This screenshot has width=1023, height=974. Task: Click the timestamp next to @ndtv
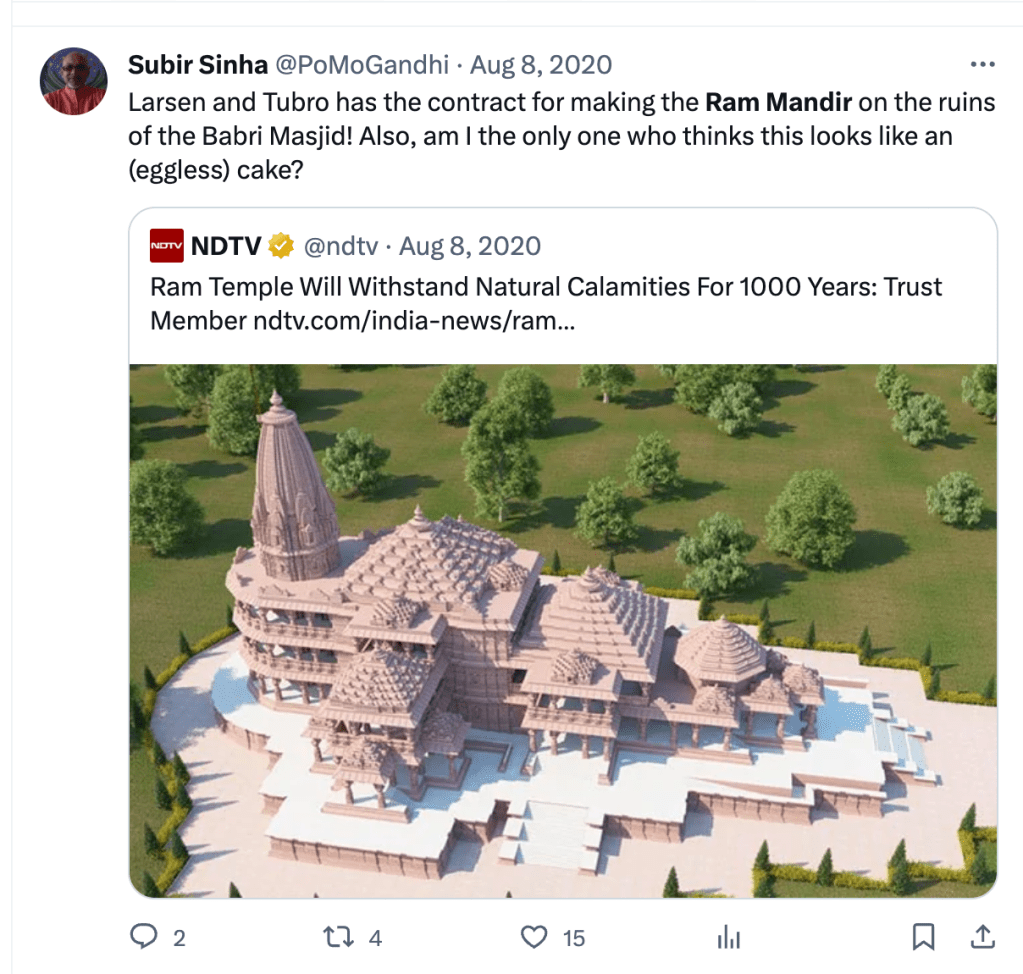click(x=470, y=246)
